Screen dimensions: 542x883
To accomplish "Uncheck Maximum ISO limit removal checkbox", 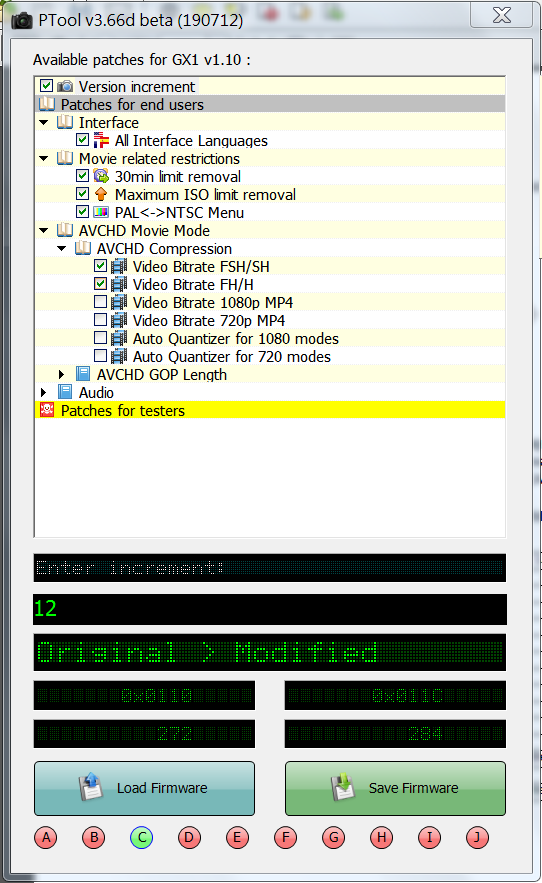I will pos(82,194).
